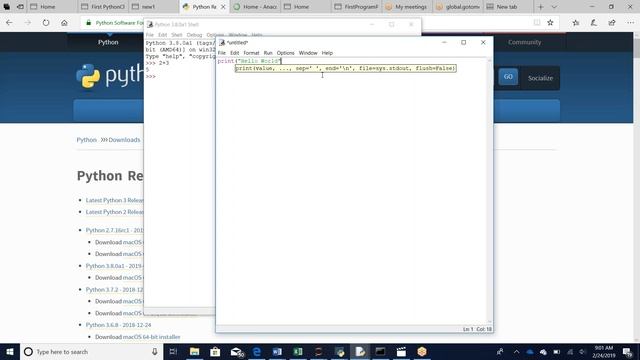Switch to the new1 browser tab
This screenshot has height=360, width=640.
[153, 7]
